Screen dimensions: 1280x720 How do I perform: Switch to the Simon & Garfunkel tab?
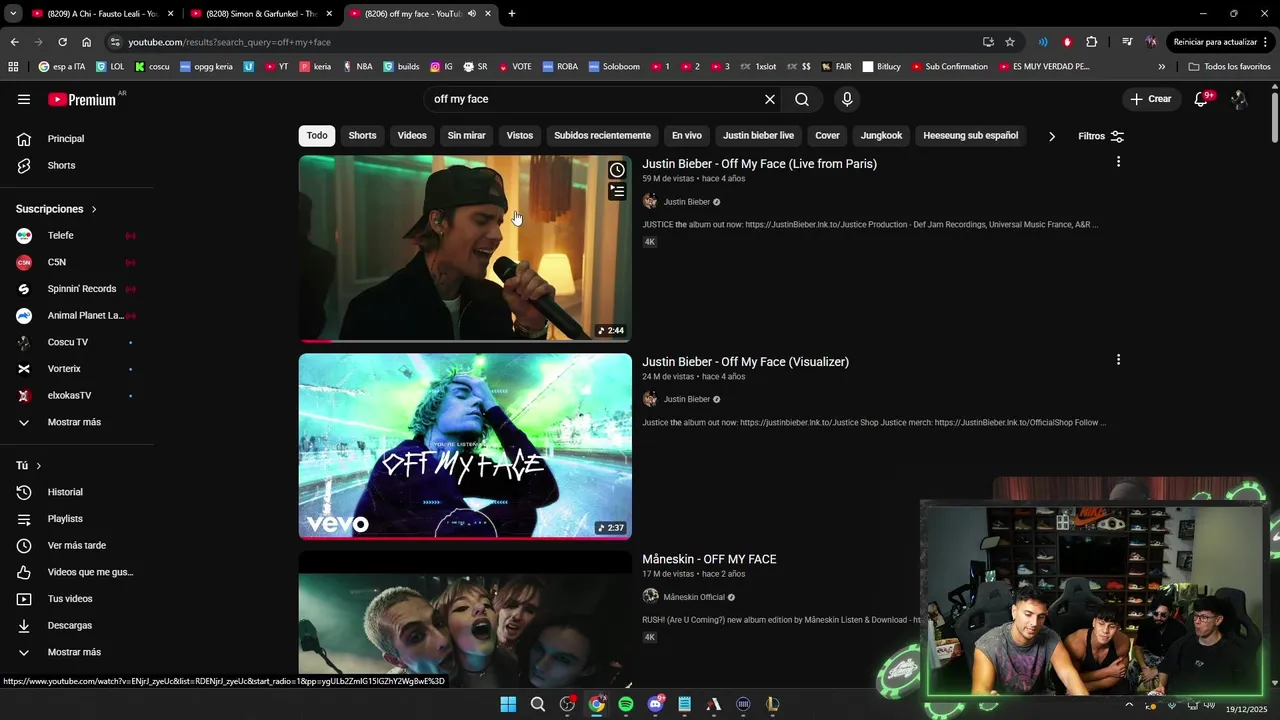click(x=262, y=14)
